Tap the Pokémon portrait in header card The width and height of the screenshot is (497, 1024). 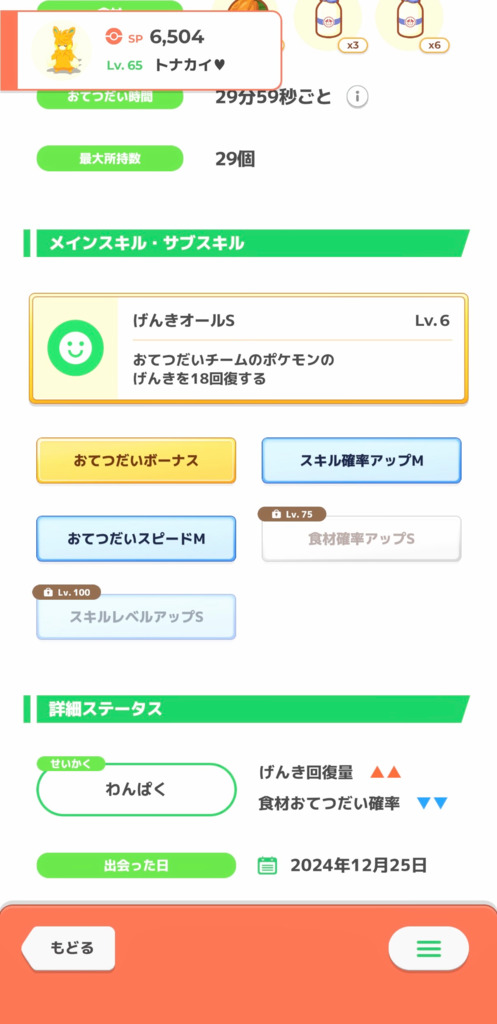pos(61,50)
